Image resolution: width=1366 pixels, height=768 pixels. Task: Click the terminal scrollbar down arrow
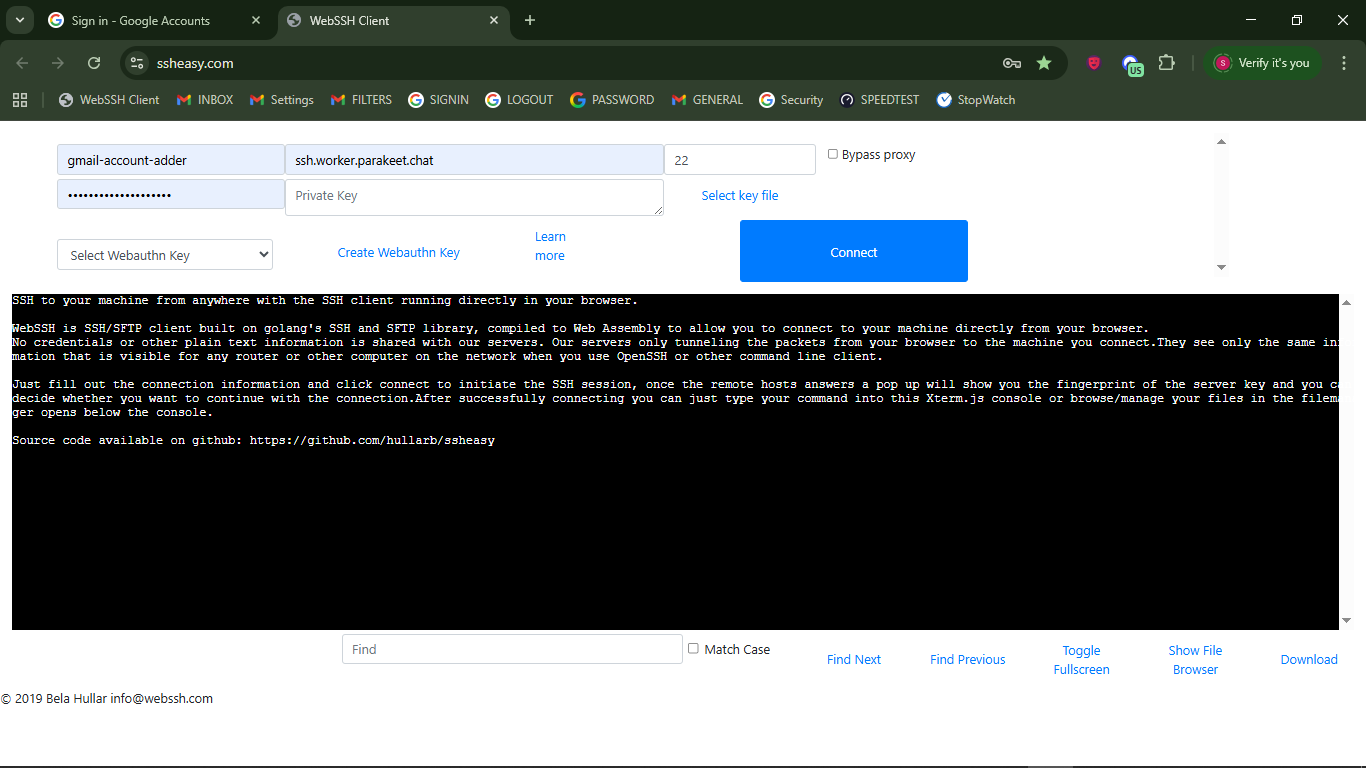[1346, 620]
